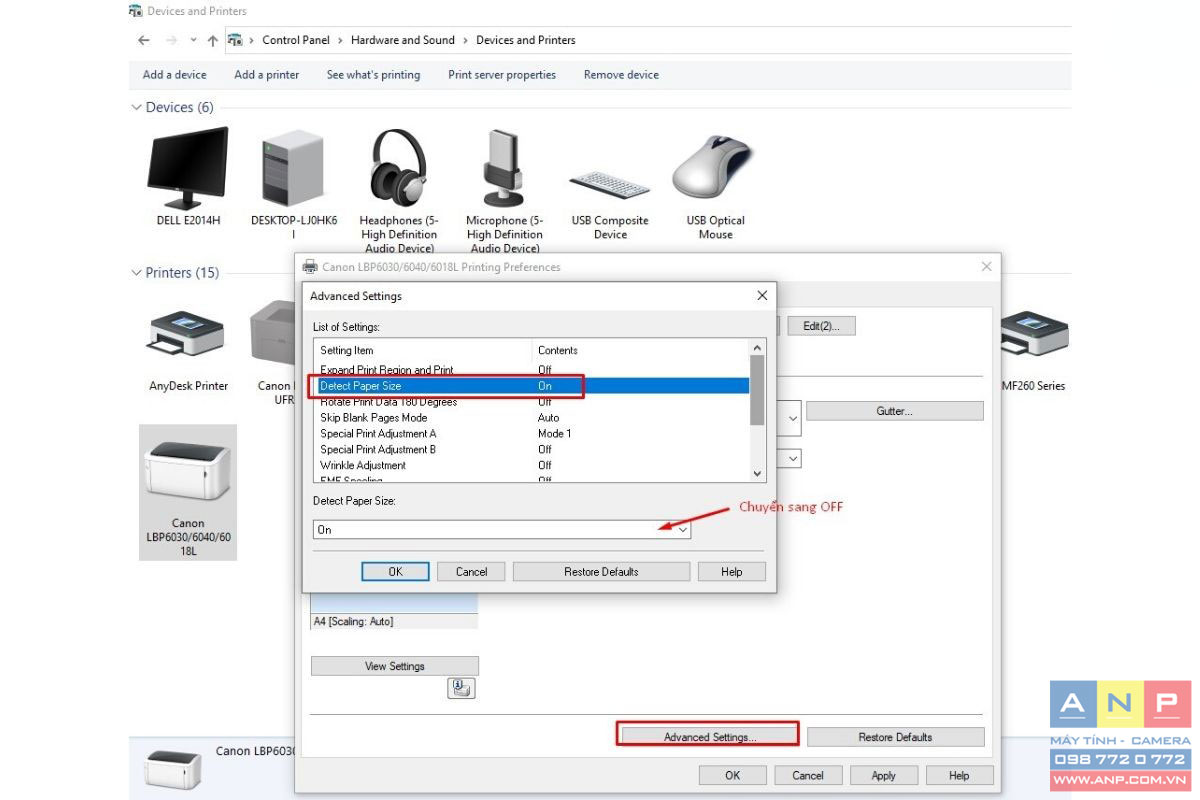Click Restore Defaults in Advanced Settings dialog
The height and width of the screenshot is (800, 1200).
tap(601, 572)
